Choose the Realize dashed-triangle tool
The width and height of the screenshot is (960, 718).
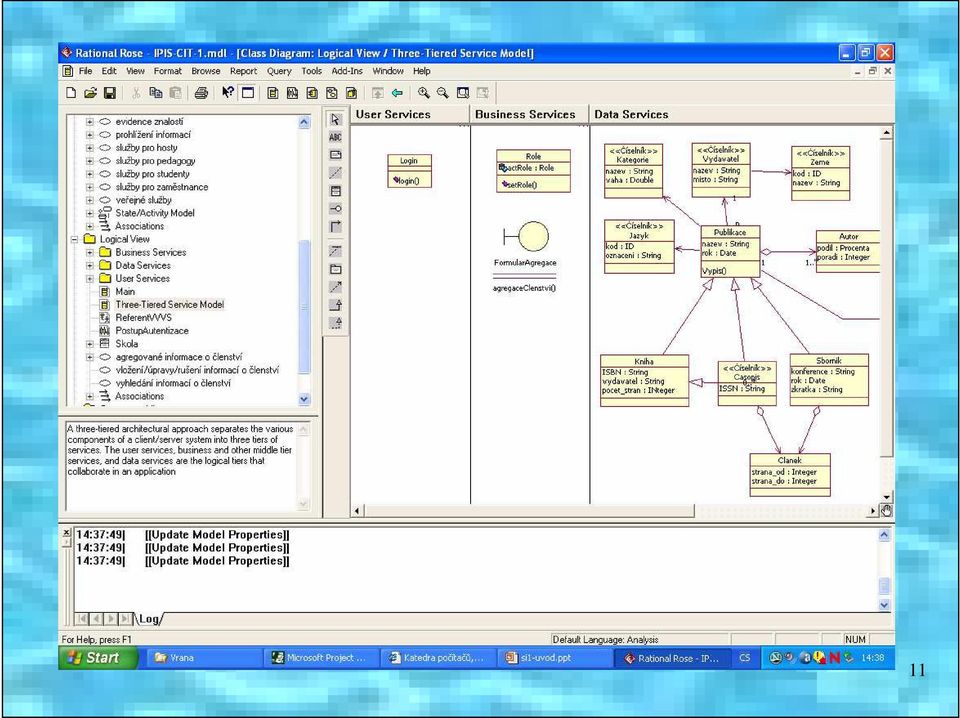[x=336, y=323]
